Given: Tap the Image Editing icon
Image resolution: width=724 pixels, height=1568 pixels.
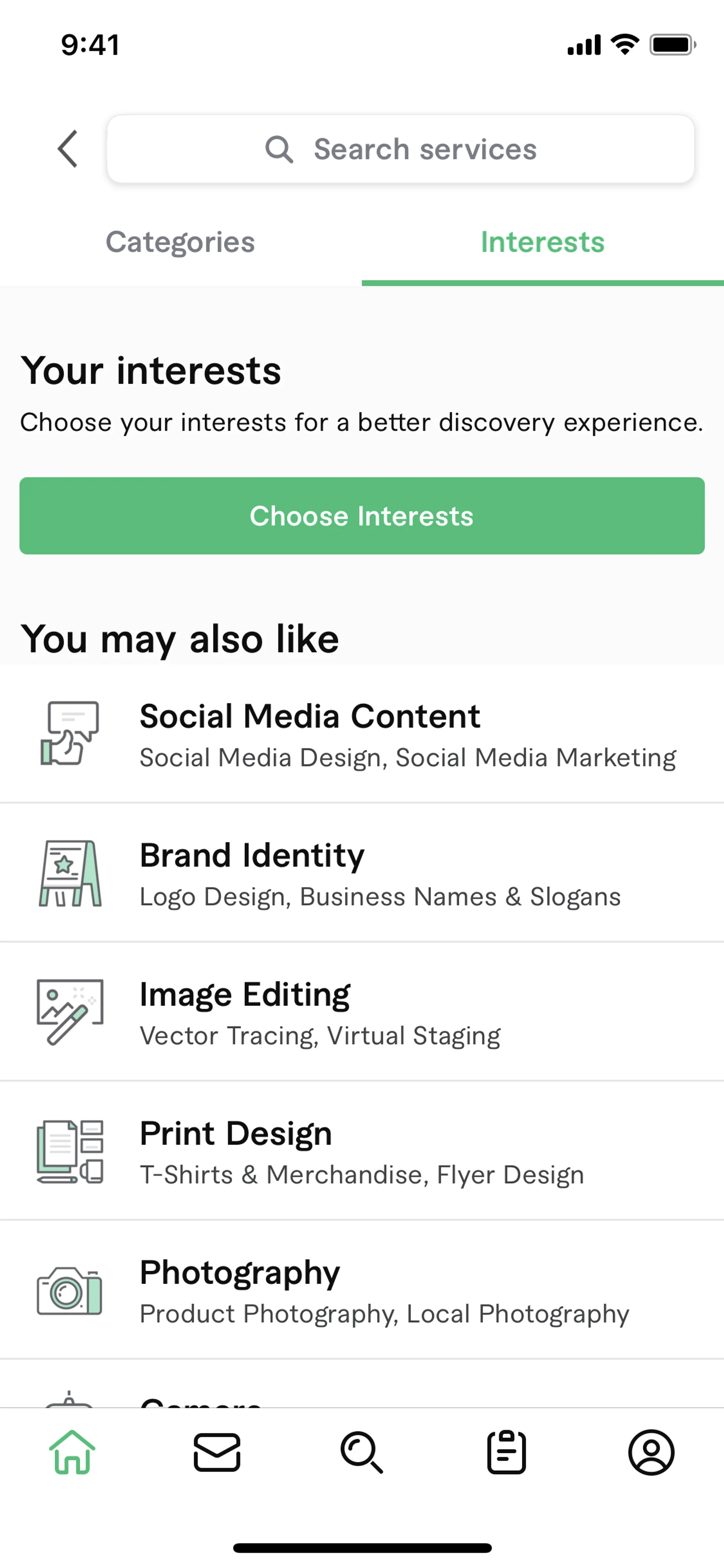Looking at the screenshot, I should [x=70, y=1012].
